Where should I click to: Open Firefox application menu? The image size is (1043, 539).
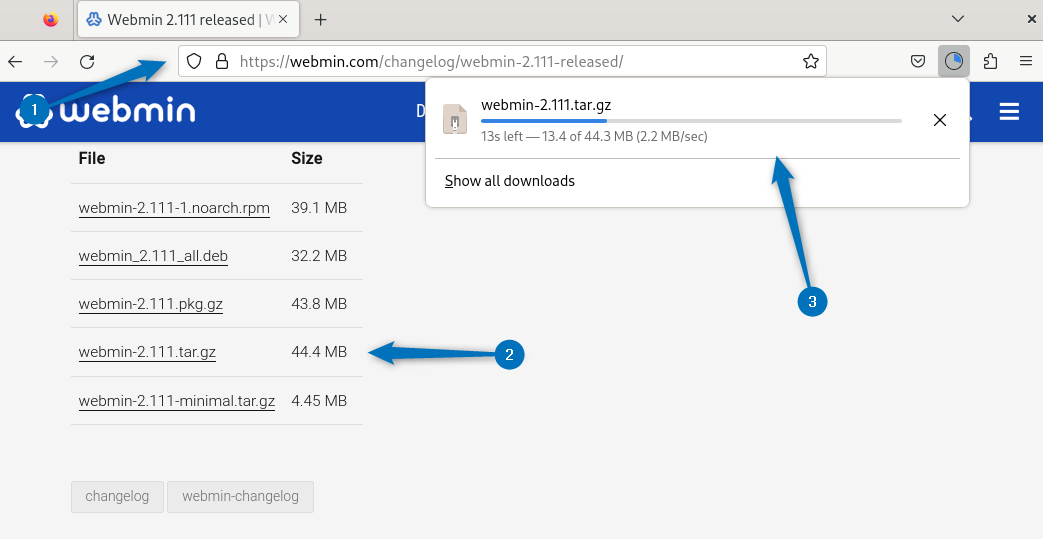1026,61
